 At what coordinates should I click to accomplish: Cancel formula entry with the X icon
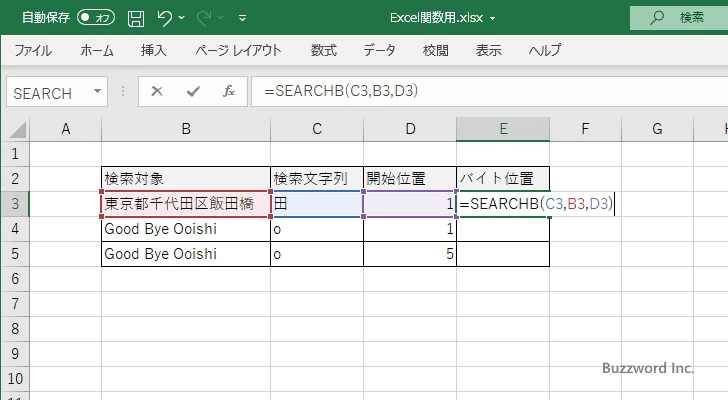tap(157, 91)
